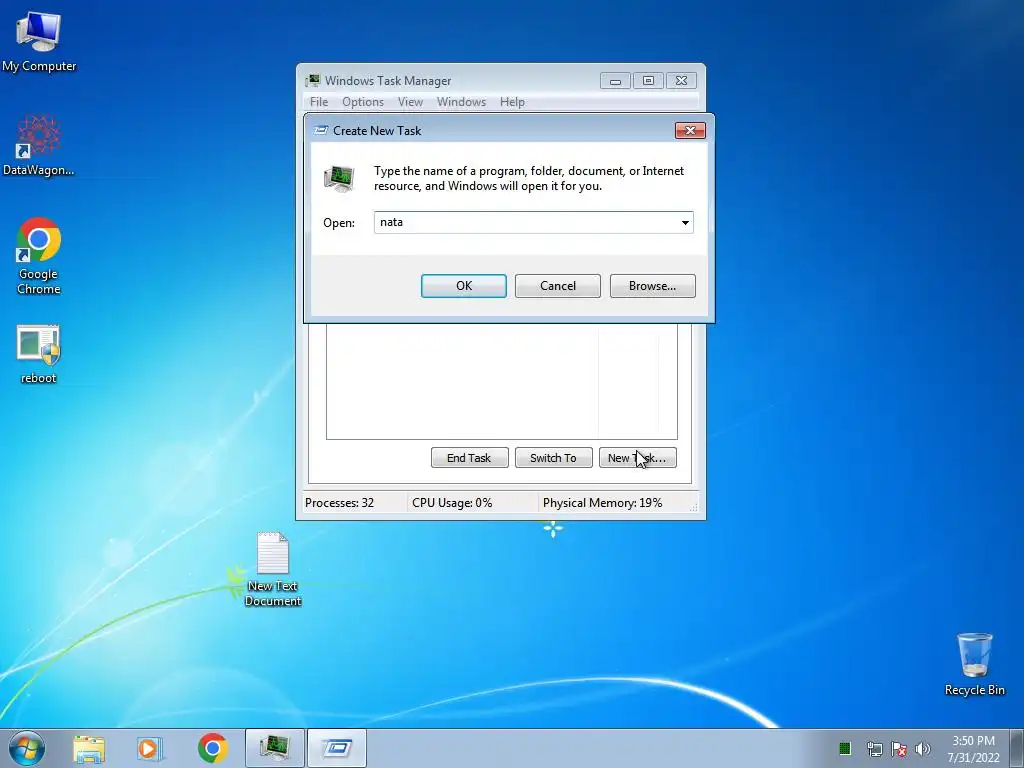The width and height of the screenshot is (1024, 768).
Task: Switch to Task Manager taskbar button
Action: pyautogui.click(x=275, y=748)
